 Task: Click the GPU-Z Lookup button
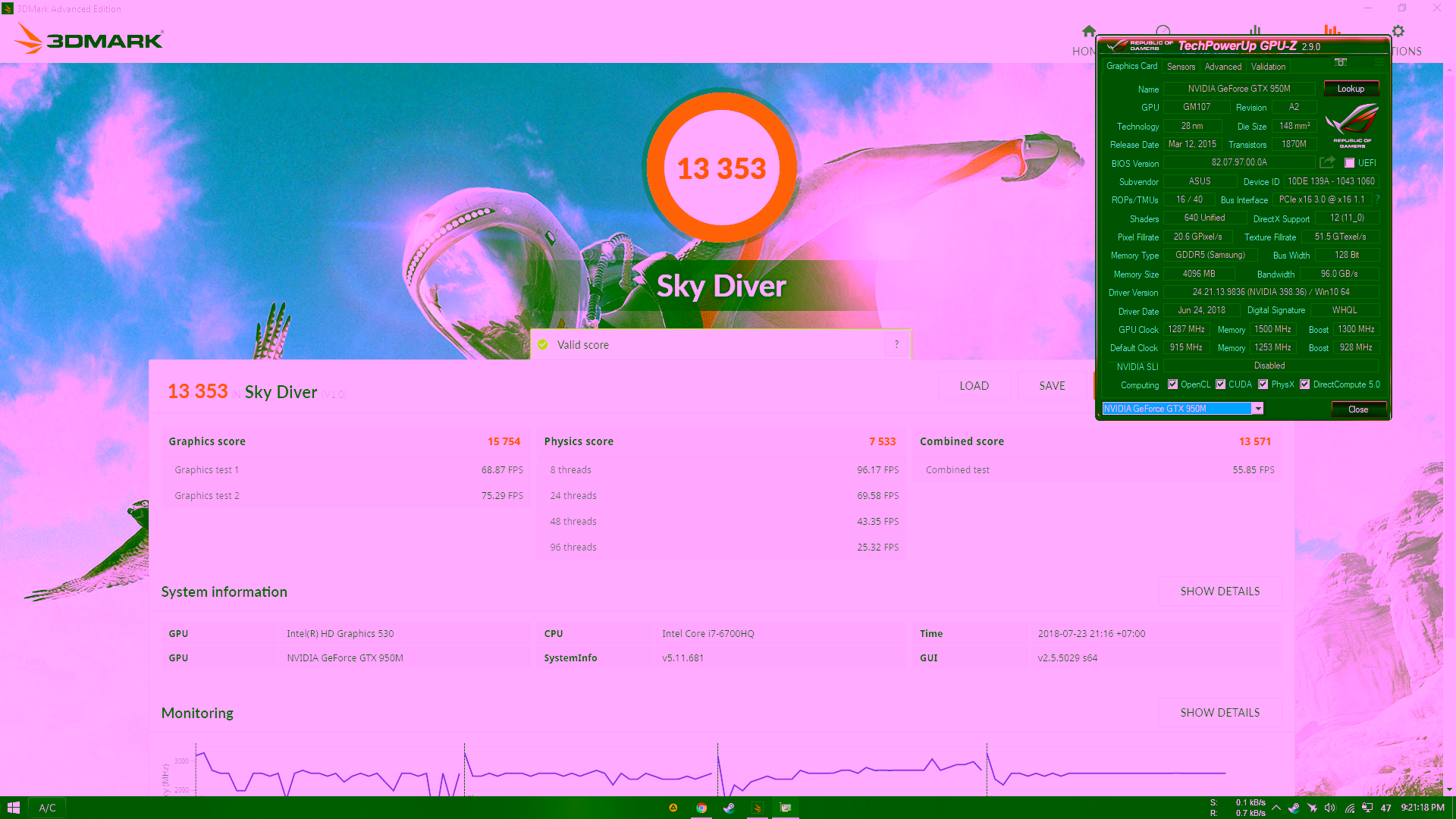(x=1351, y=89)
